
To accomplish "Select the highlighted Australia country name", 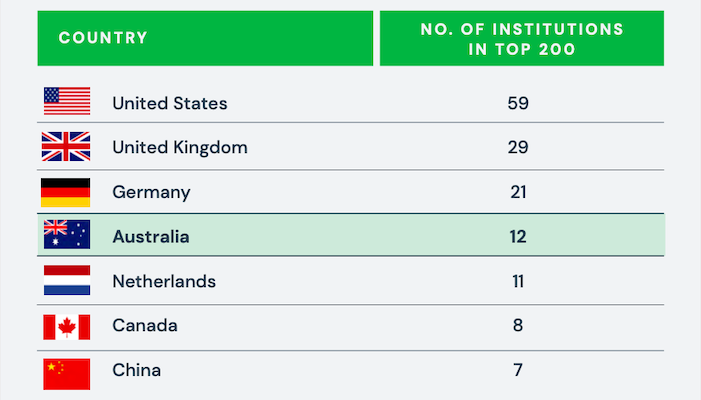I will 150,237.
